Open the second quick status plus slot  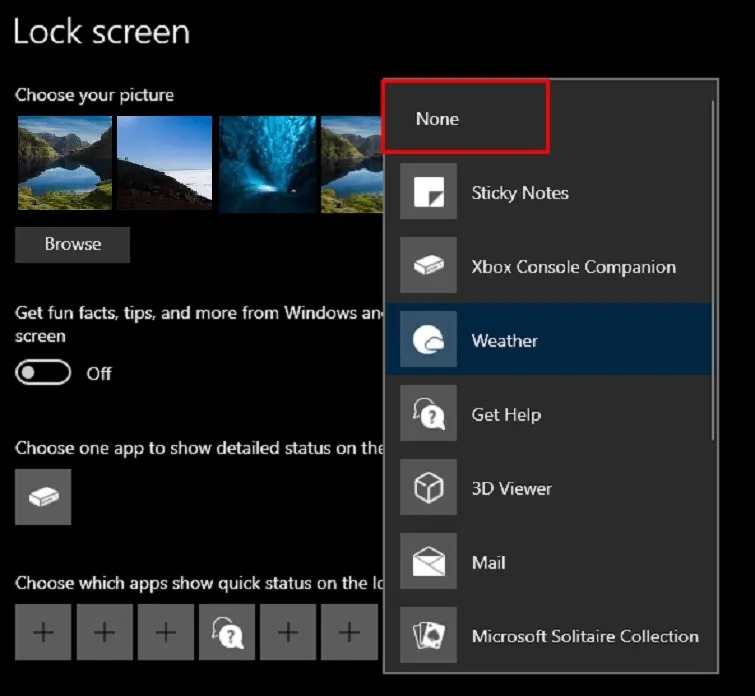point(105,632)
